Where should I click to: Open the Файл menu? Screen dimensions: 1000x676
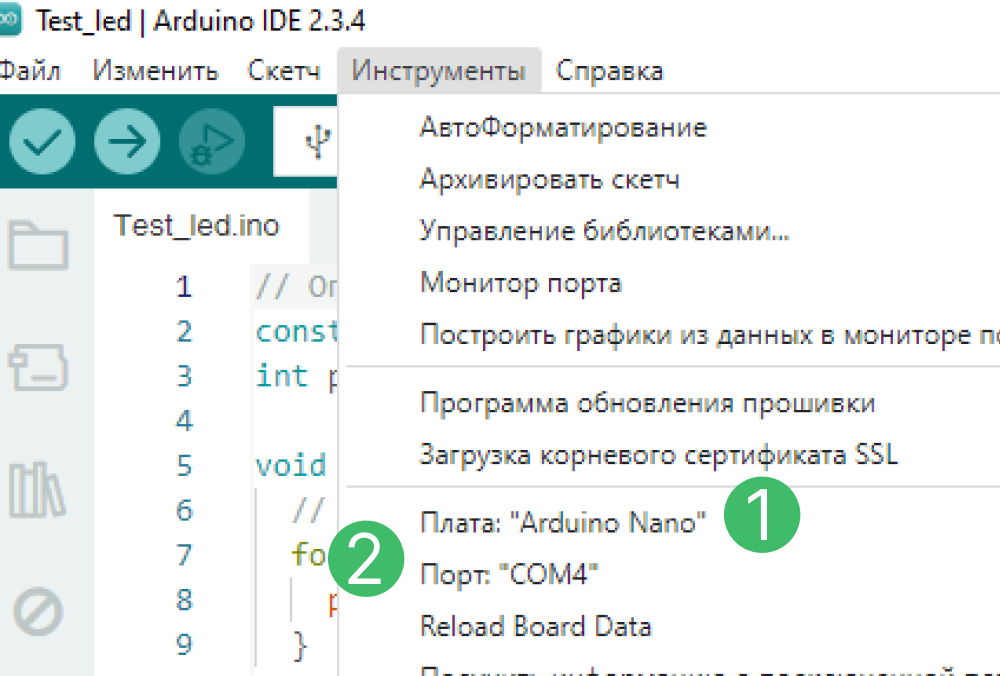coord(29,70)
